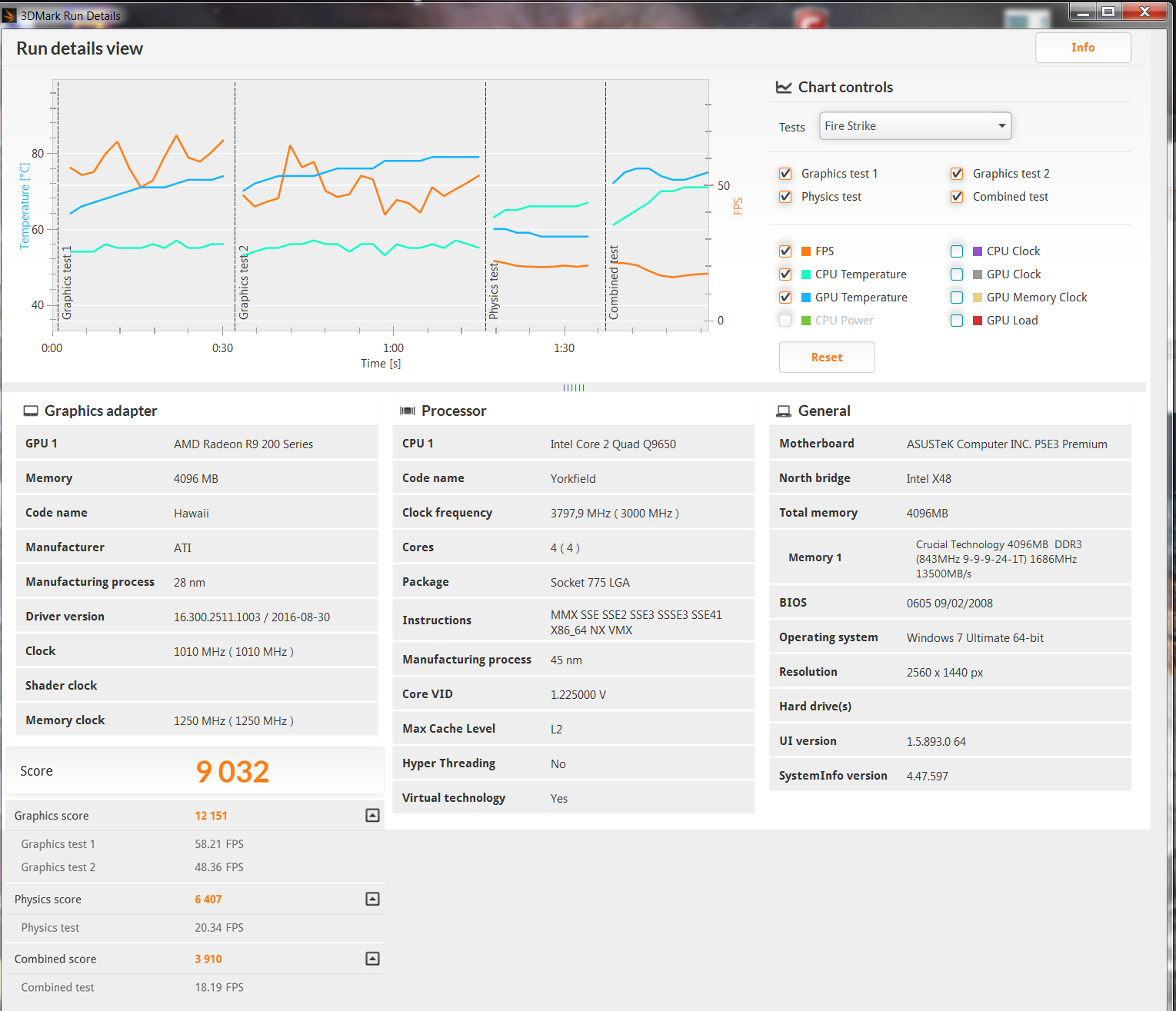Click the teal CPU Temperature legend swatch
Image resolution: width=1176 pixels, height=1011 pixels.
point(806,274)
